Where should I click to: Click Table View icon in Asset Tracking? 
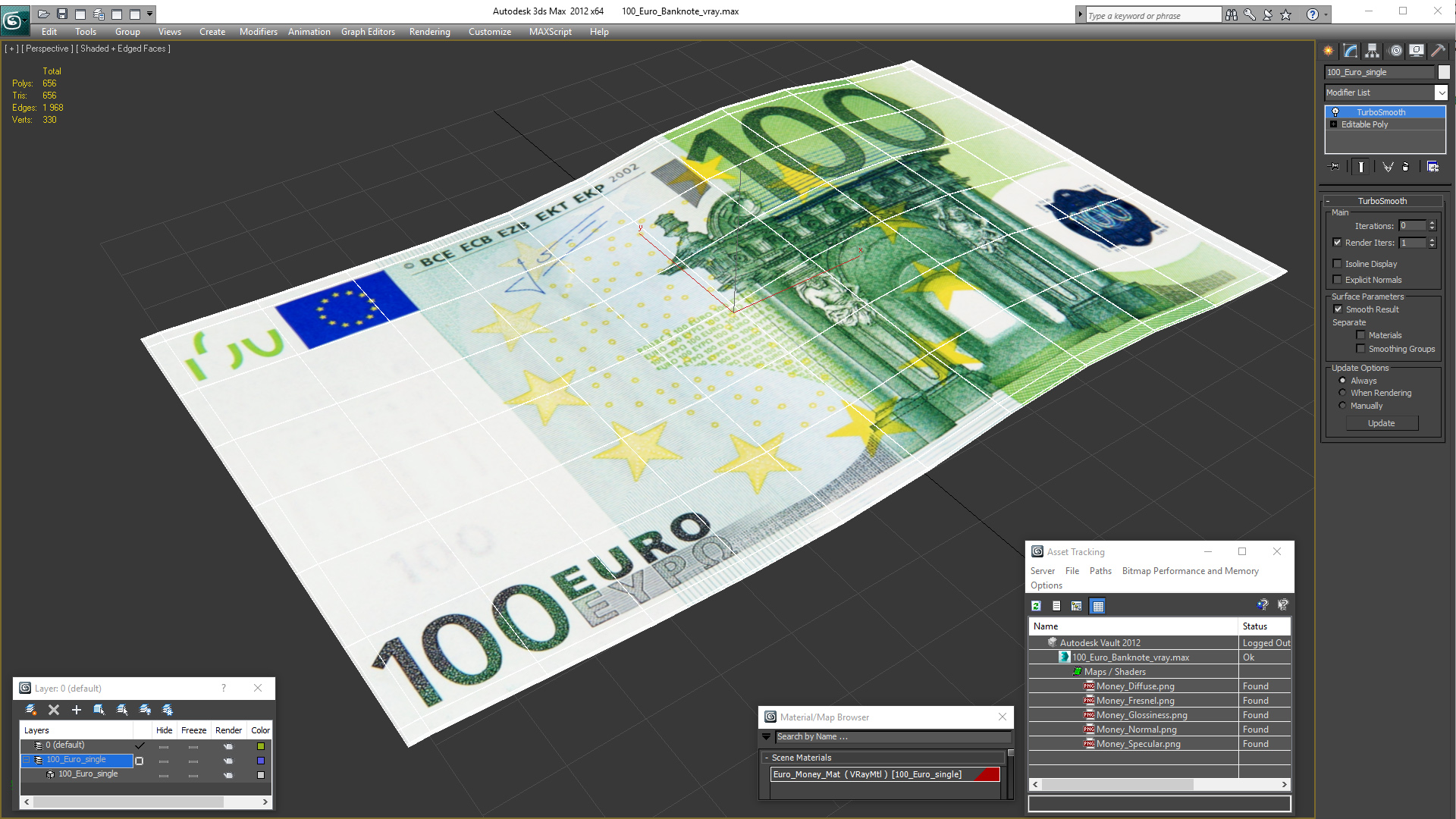point(1098,606)
